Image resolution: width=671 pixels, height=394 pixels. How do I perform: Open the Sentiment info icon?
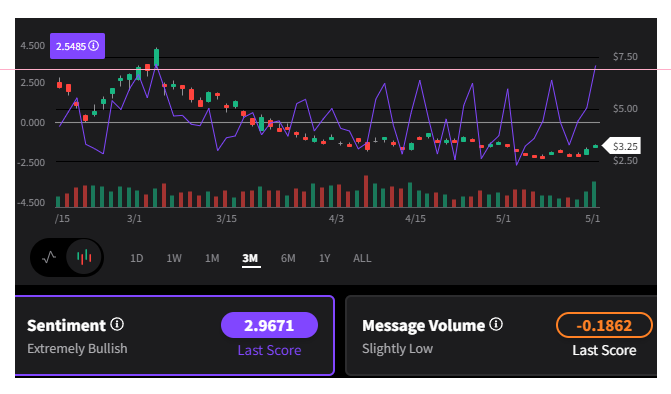[x=117, y=324]
